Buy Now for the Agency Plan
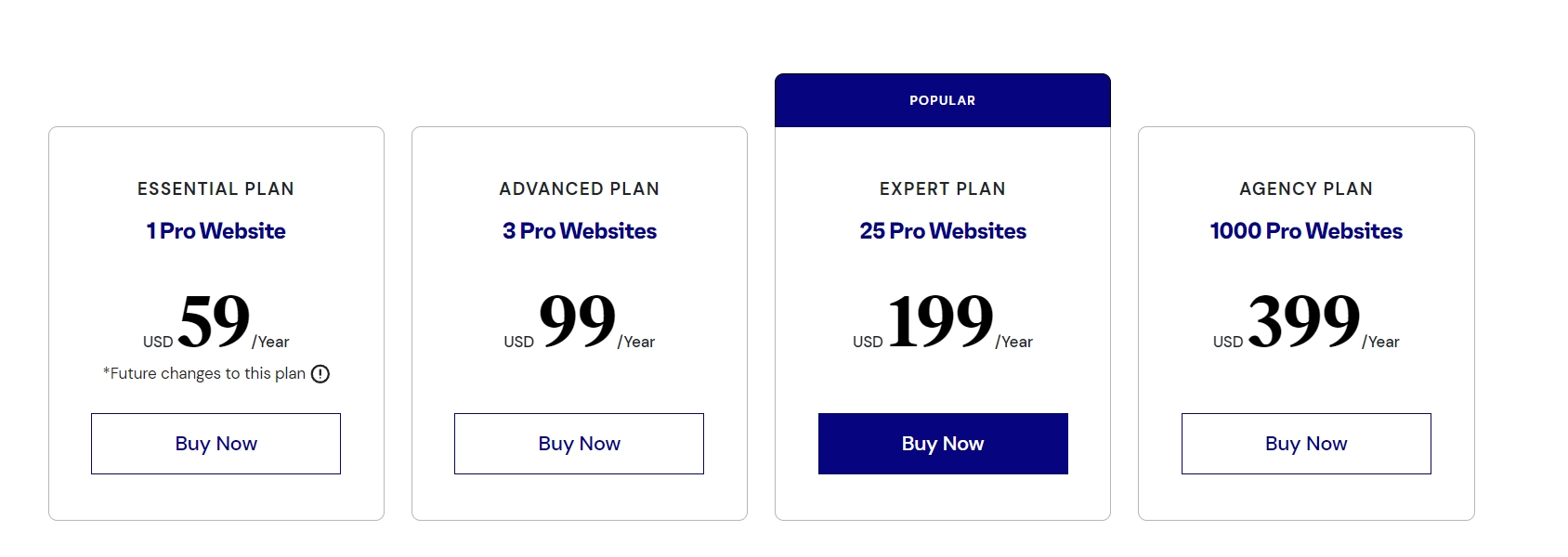The height and width of the screenshot is (557, 1568). pos(1305,444)
